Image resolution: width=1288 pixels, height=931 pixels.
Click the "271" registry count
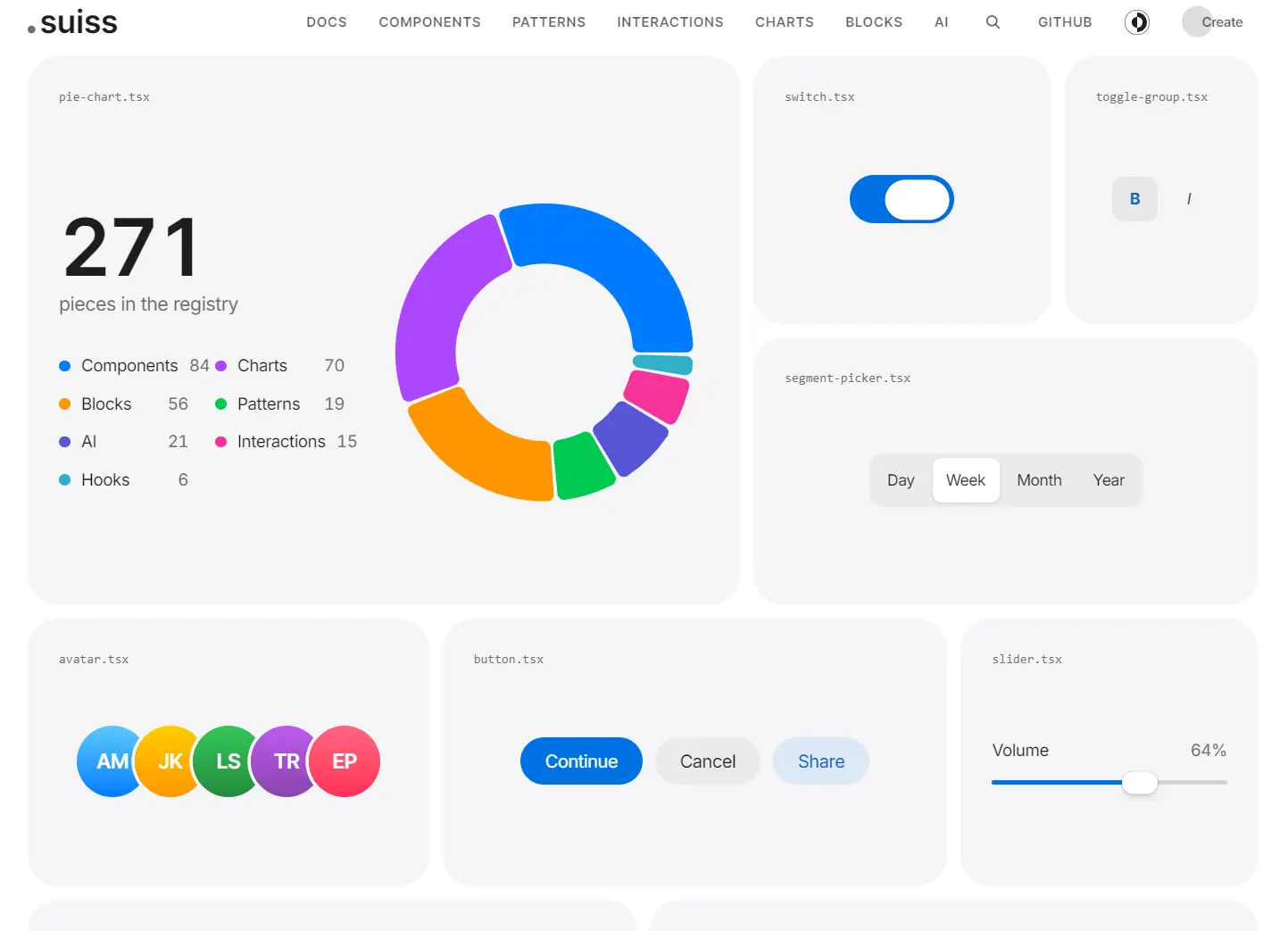pos(132,247)
